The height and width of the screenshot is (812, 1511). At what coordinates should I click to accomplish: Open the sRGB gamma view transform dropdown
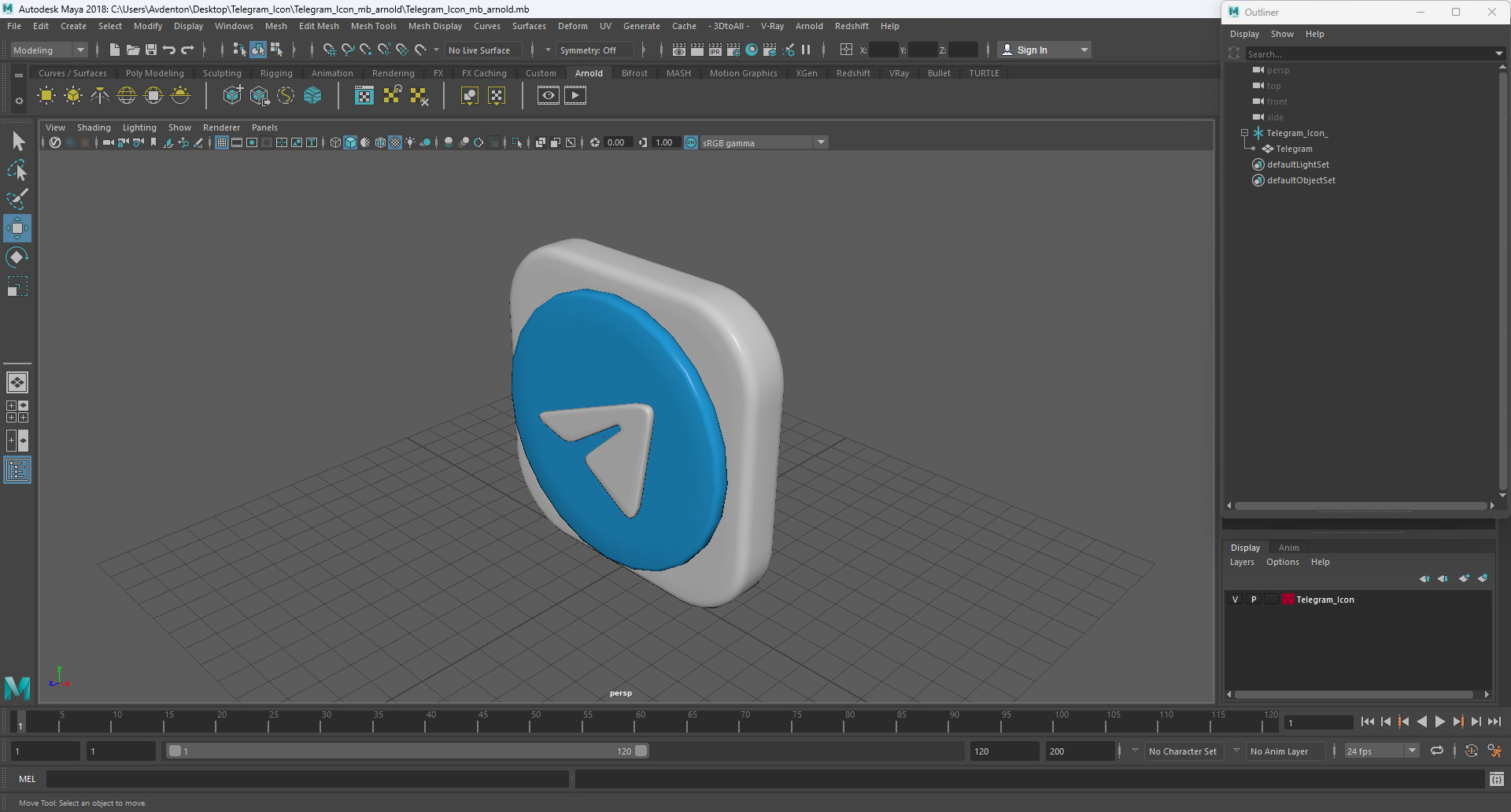(763, 142)
